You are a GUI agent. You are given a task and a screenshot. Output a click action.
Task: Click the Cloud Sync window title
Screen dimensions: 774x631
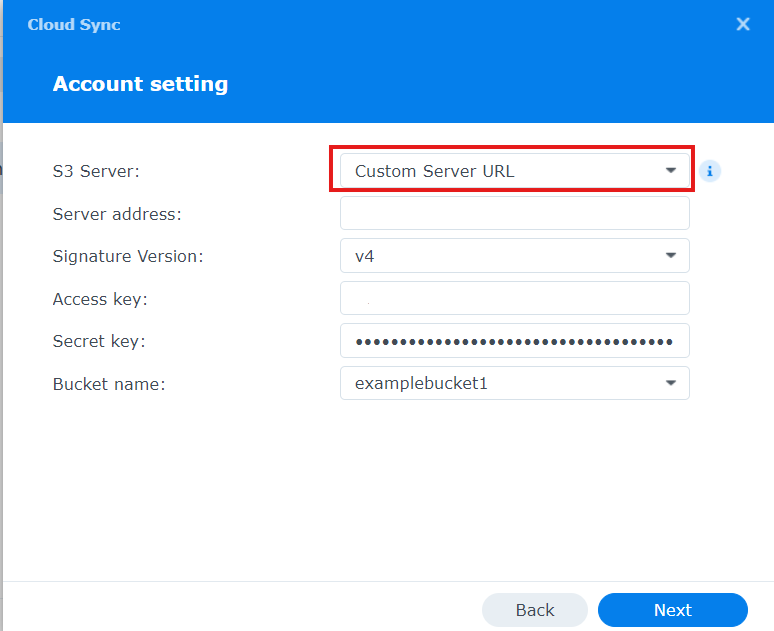point(74,24)
